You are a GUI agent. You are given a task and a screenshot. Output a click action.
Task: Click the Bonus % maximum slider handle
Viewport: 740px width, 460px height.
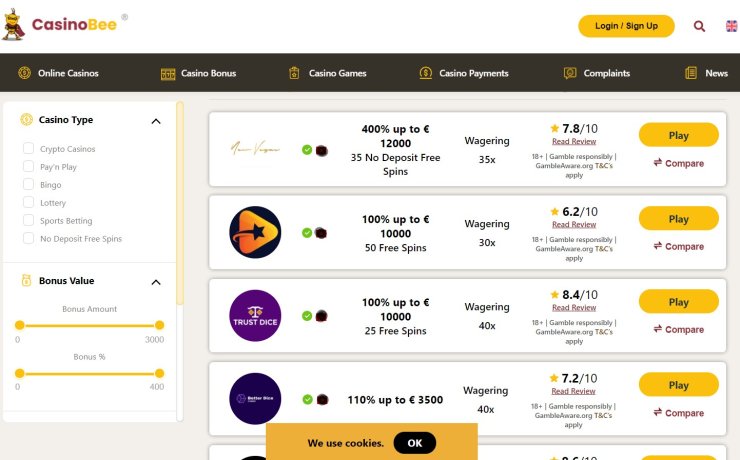click(160, 373)
